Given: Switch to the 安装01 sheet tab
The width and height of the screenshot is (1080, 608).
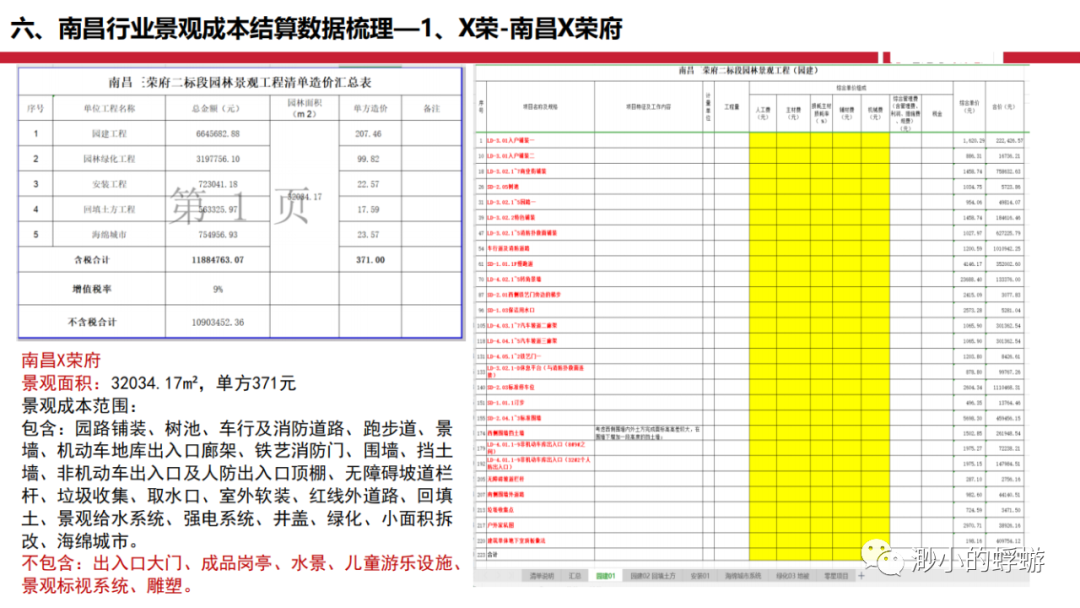Looking at the screenshot, I should [x=700, y=576].
